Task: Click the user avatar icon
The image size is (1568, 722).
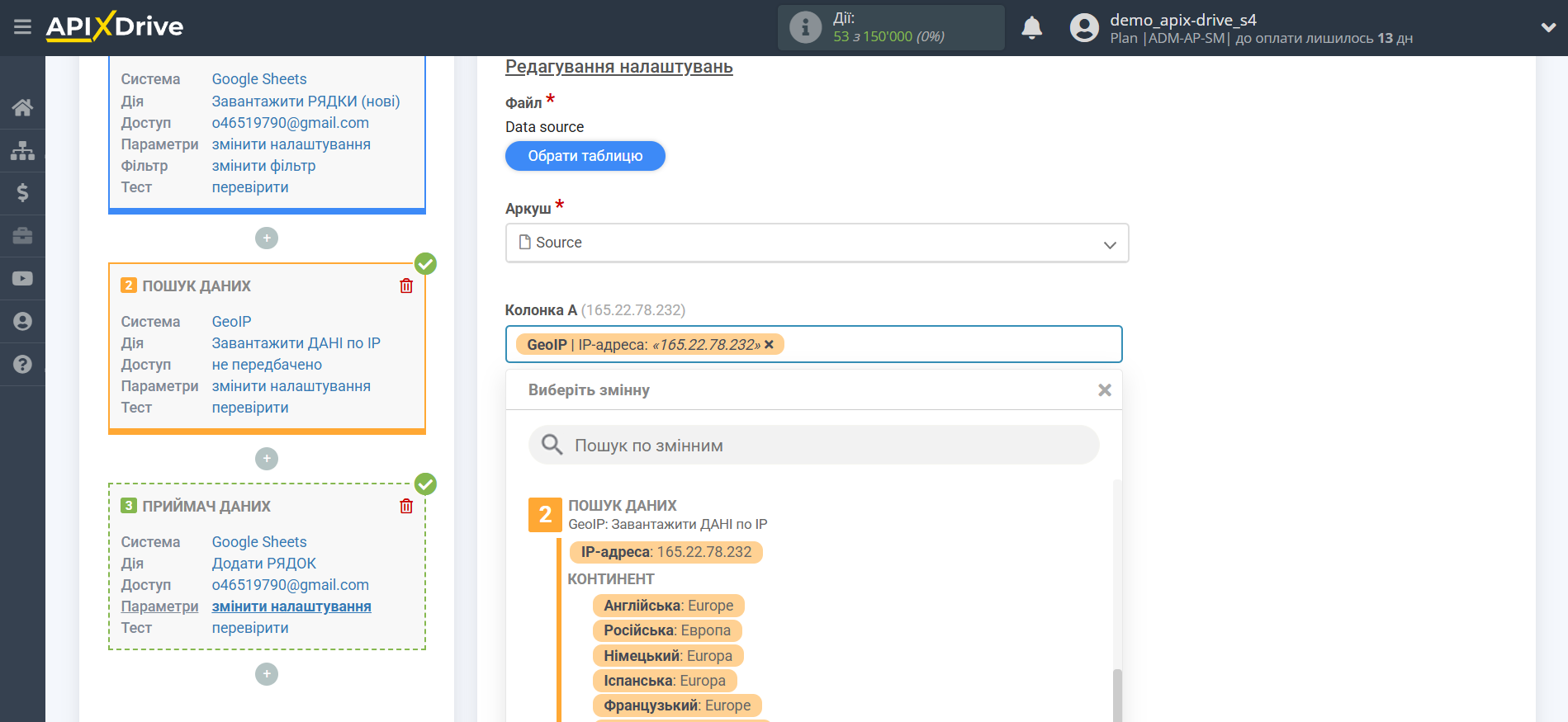Action: (1084, 28)
